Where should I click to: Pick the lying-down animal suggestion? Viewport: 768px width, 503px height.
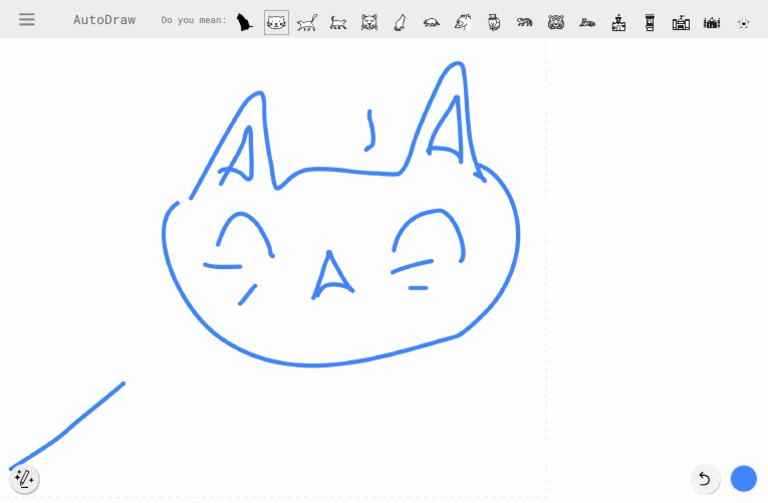tap(587, 23)
